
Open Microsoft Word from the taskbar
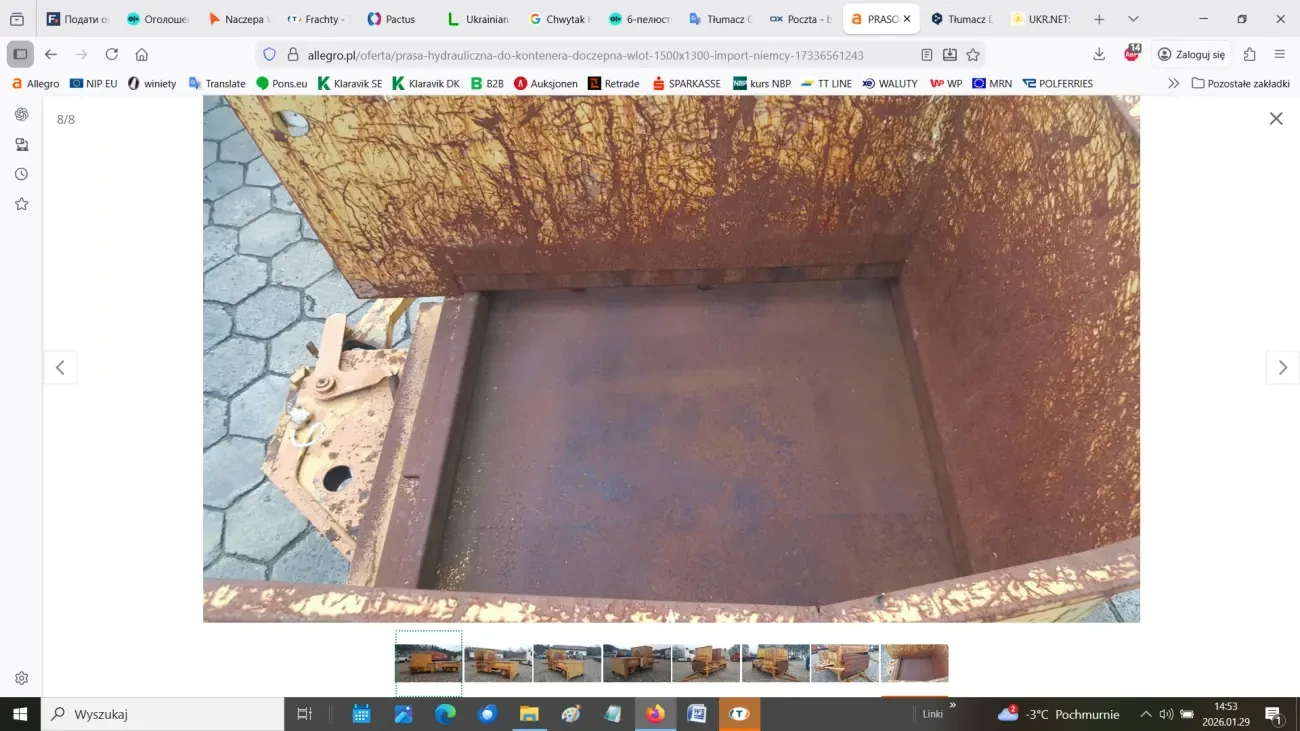pyautogui.click(x=697, y=714)
